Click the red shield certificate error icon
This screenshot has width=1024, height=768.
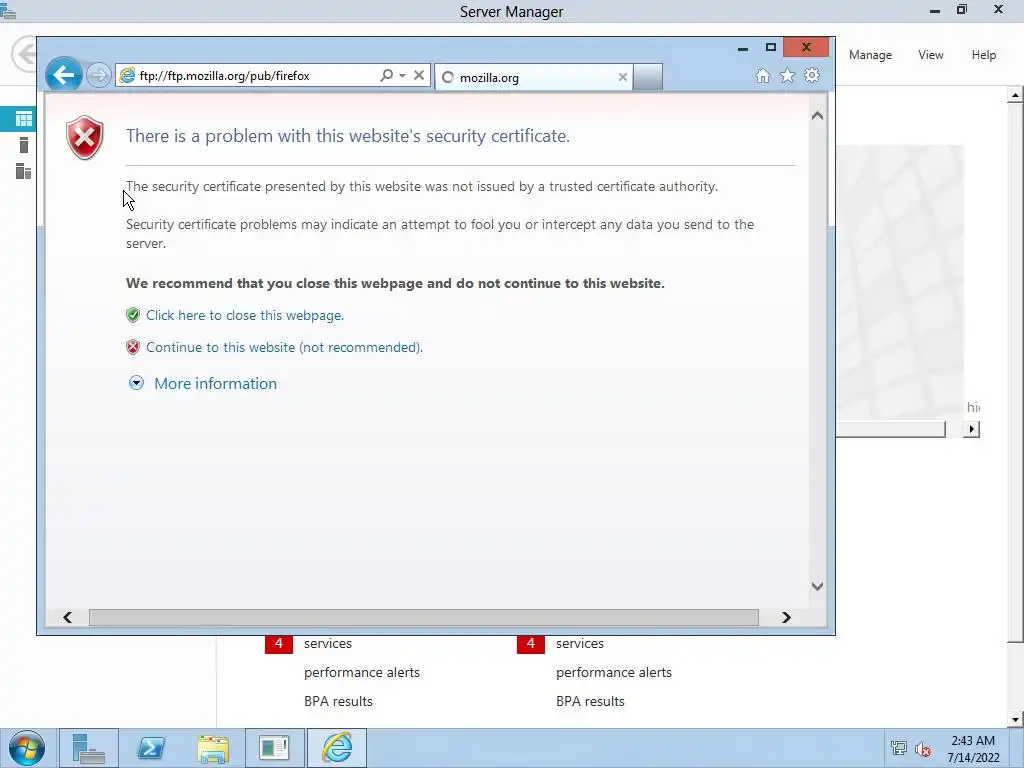[85, 137]
